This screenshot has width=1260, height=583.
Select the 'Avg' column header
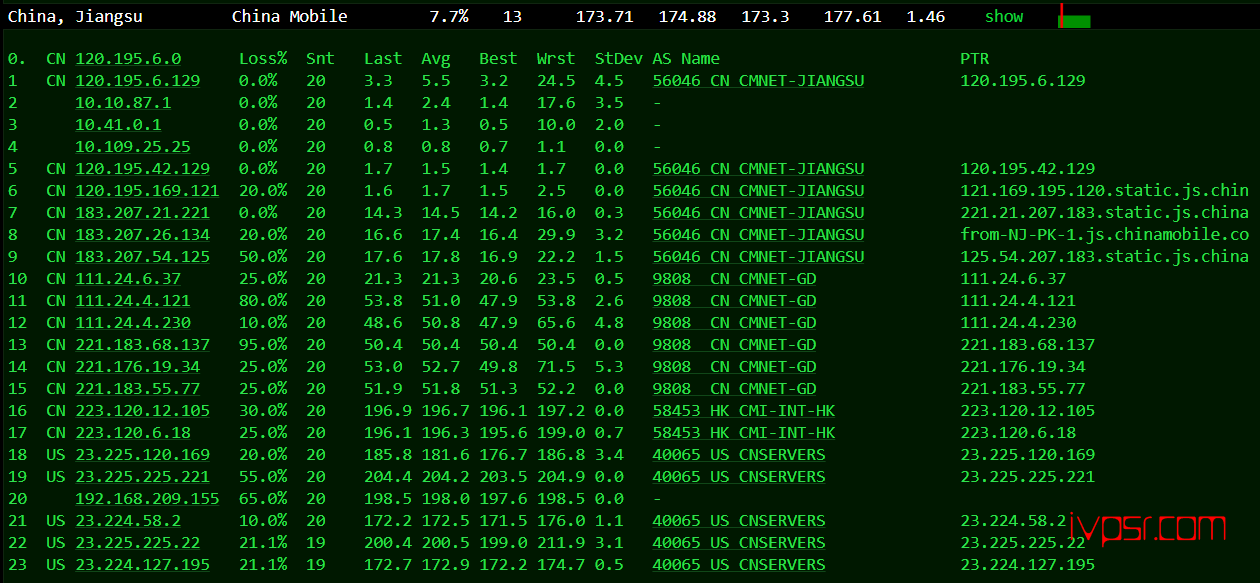[x=436, y=59]
